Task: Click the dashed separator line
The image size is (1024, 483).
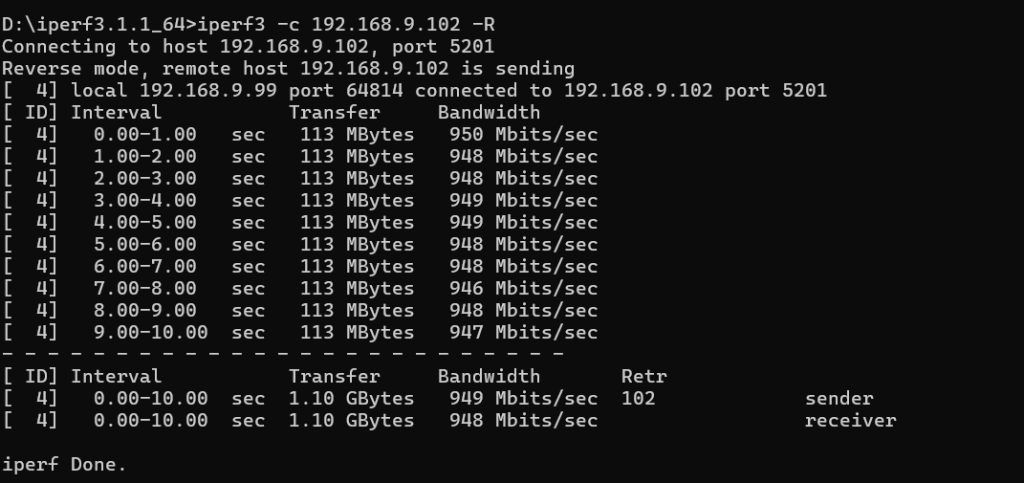Action: click(x=283, y=354)
